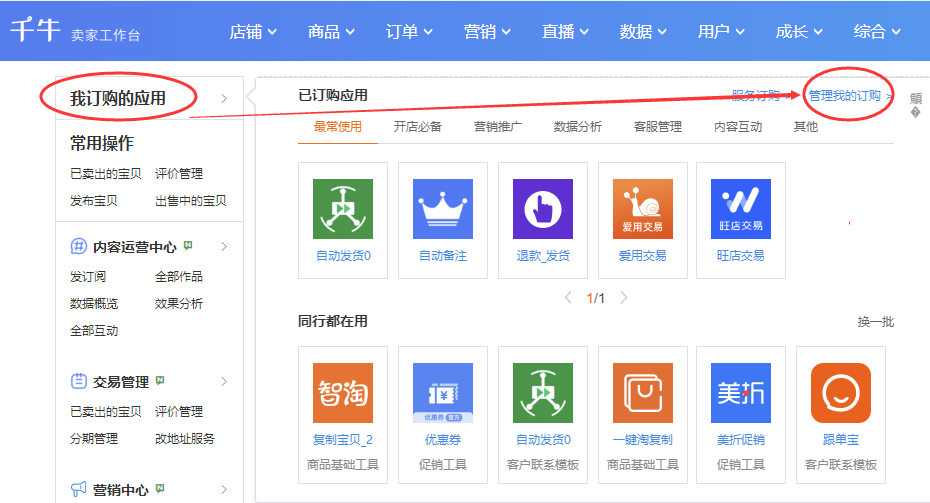Click the 管理我的订购 link
Screen dimensions: 930x503
[845, 96]
